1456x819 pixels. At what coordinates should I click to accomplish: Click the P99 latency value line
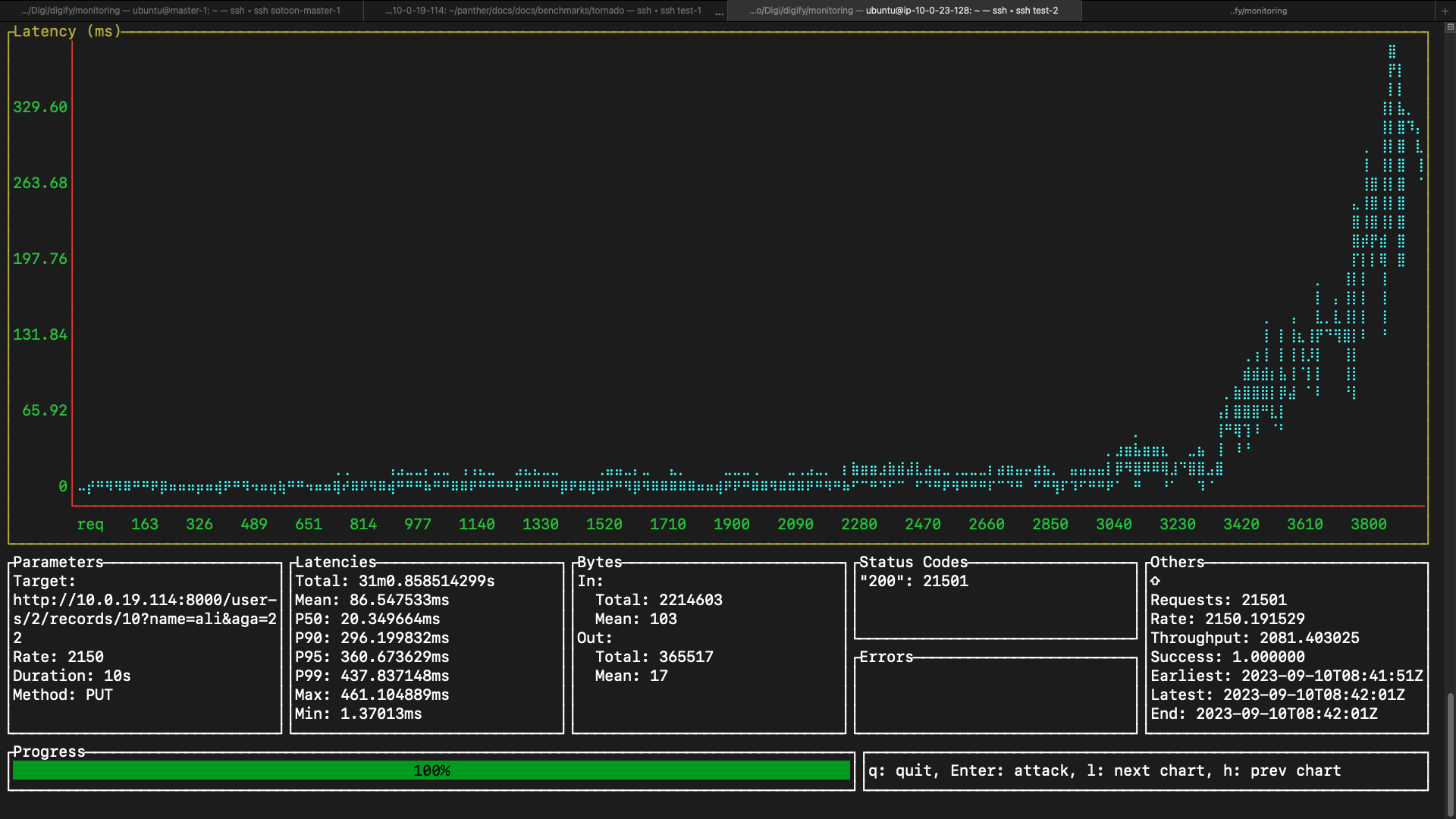(372, 676)
